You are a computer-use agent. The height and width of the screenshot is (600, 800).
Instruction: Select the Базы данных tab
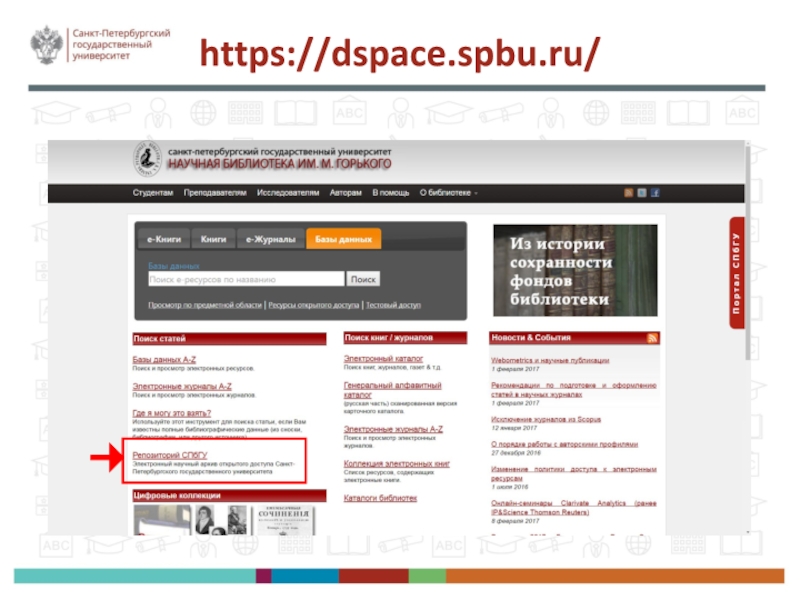coord(343,239)
